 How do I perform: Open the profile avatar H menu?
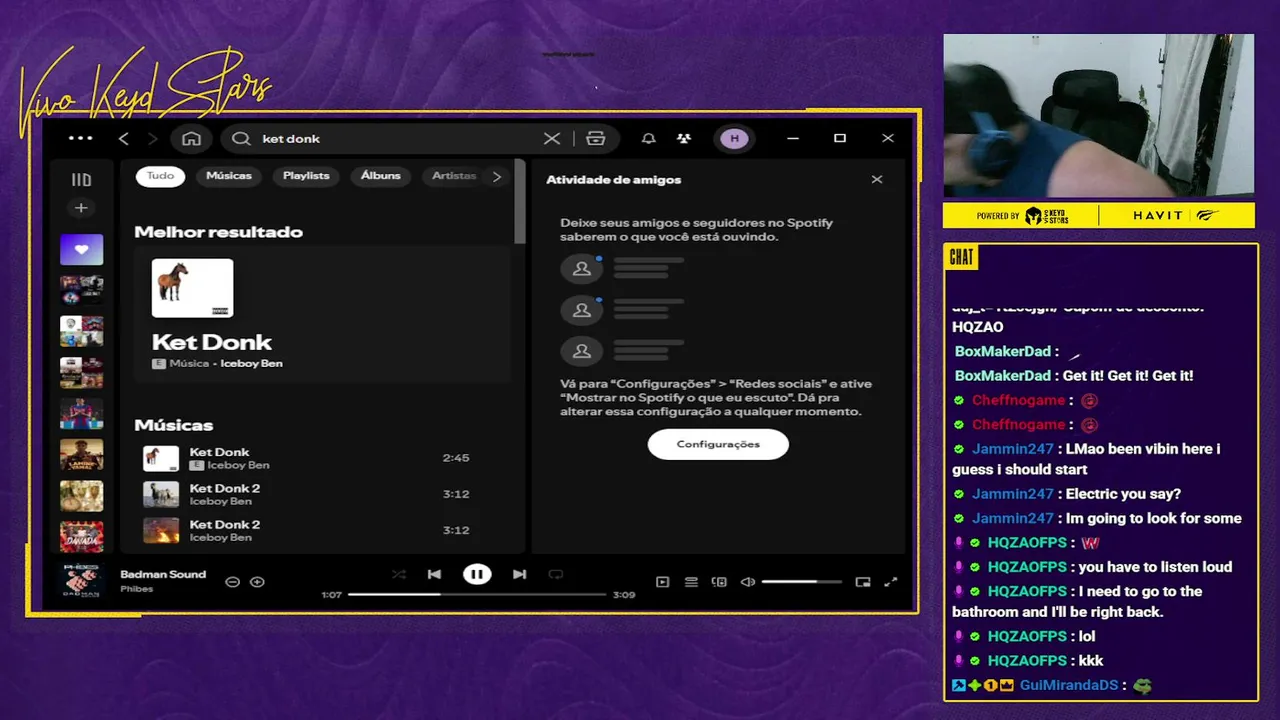click(x=735, y=139)
